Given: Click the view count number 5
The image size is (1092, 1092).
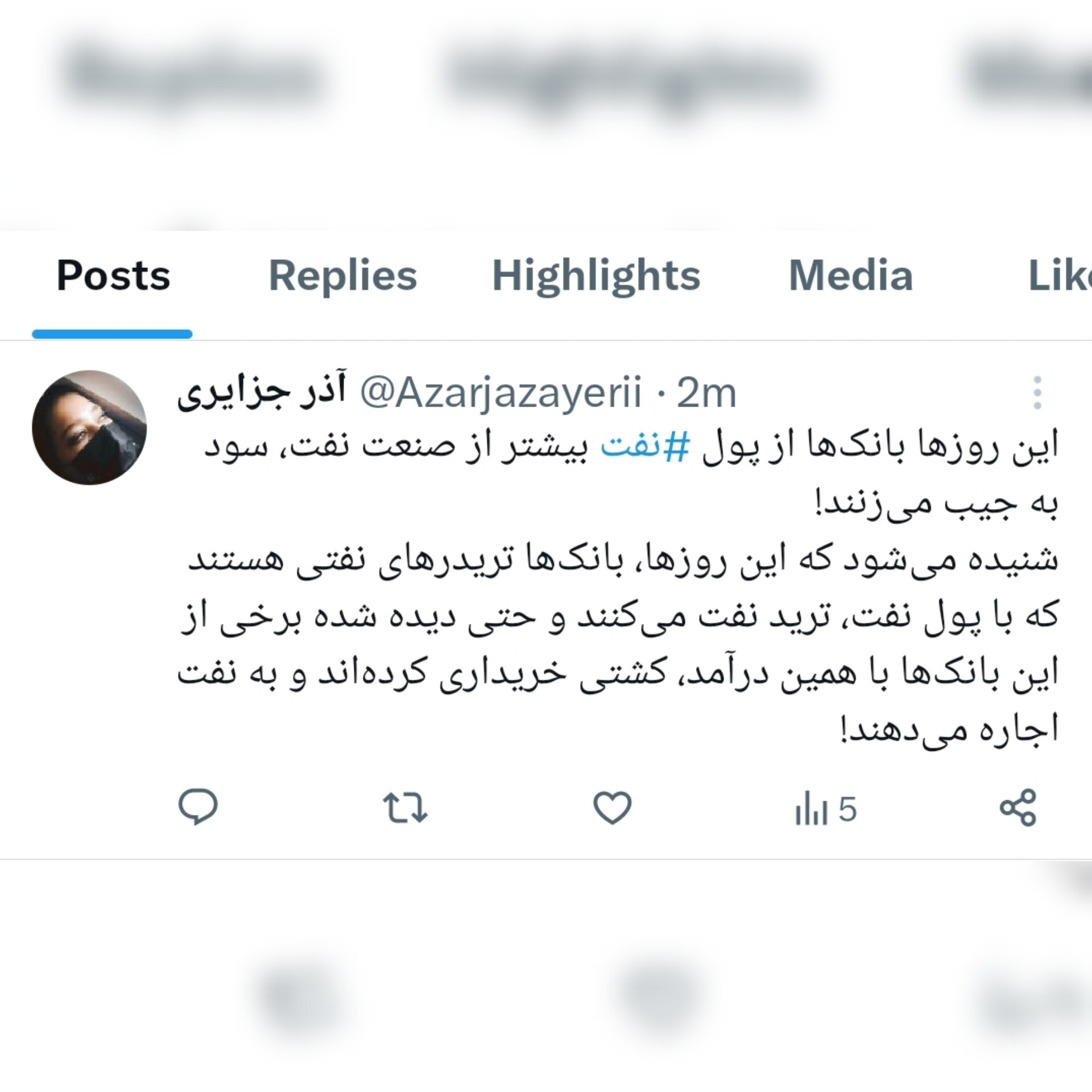Looking at the screenshot, I should tap(847, 809).
